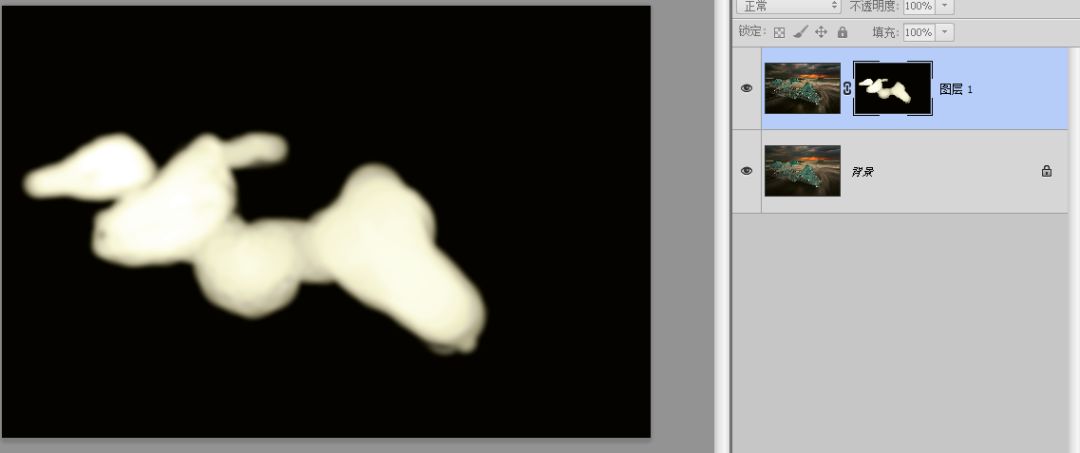
Task: Select the 图层 1 image thumbnail
Action: click(x=802, y=88)
